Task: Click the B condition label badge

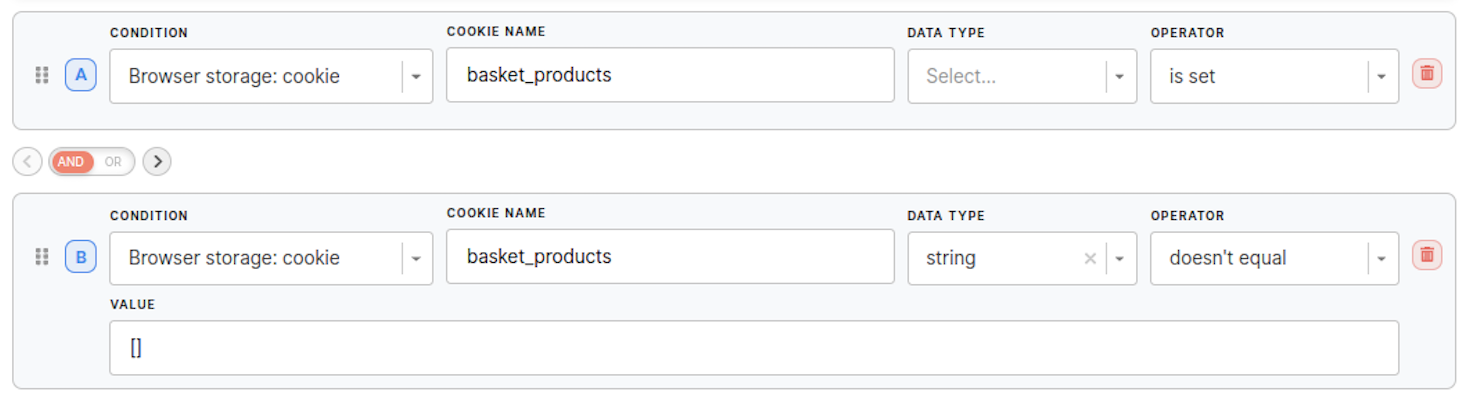Action: tap(81, 257)
